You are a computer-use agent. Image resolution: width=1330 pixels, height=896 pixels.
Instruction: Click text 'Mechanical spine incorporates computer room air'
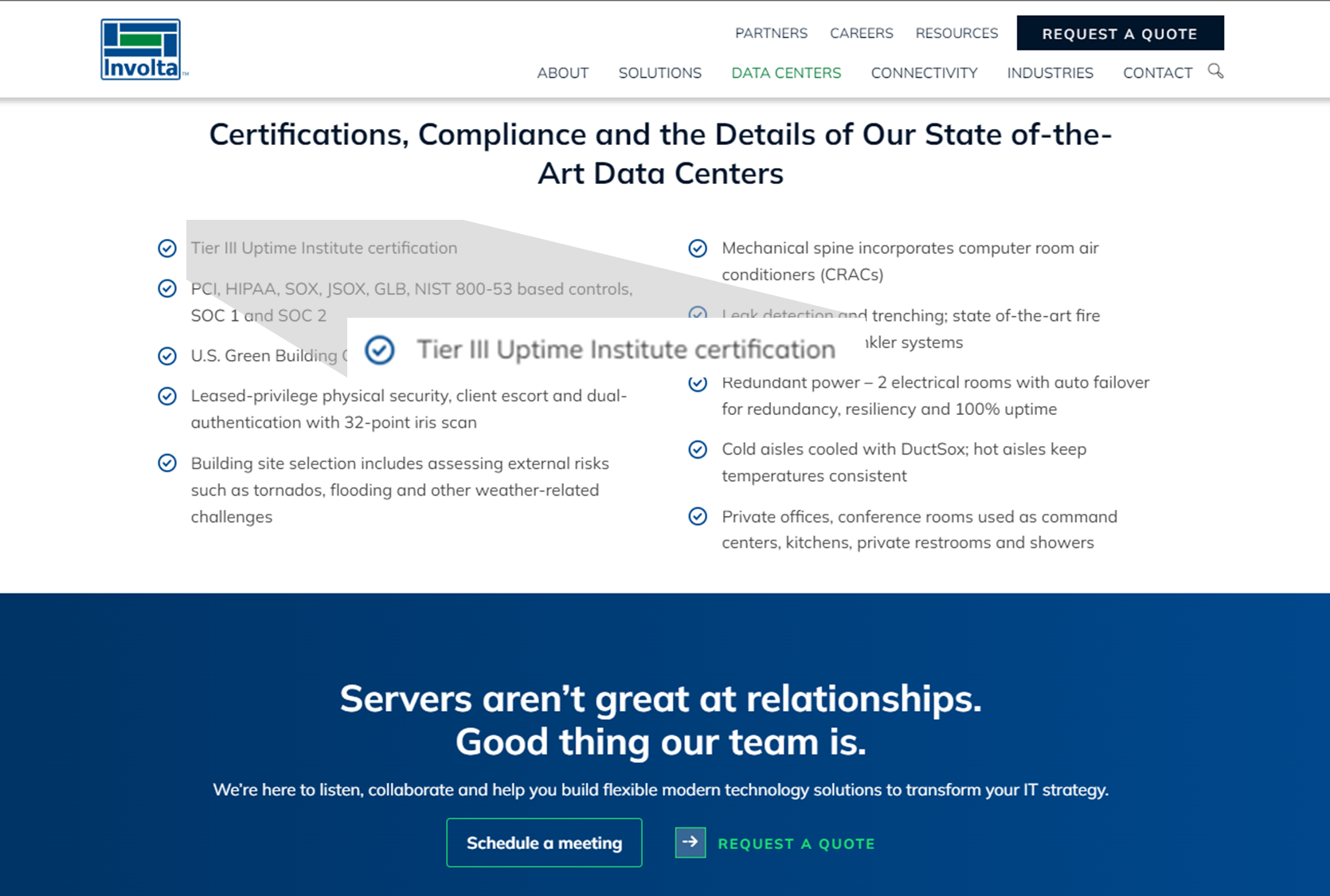pos(910,248)
